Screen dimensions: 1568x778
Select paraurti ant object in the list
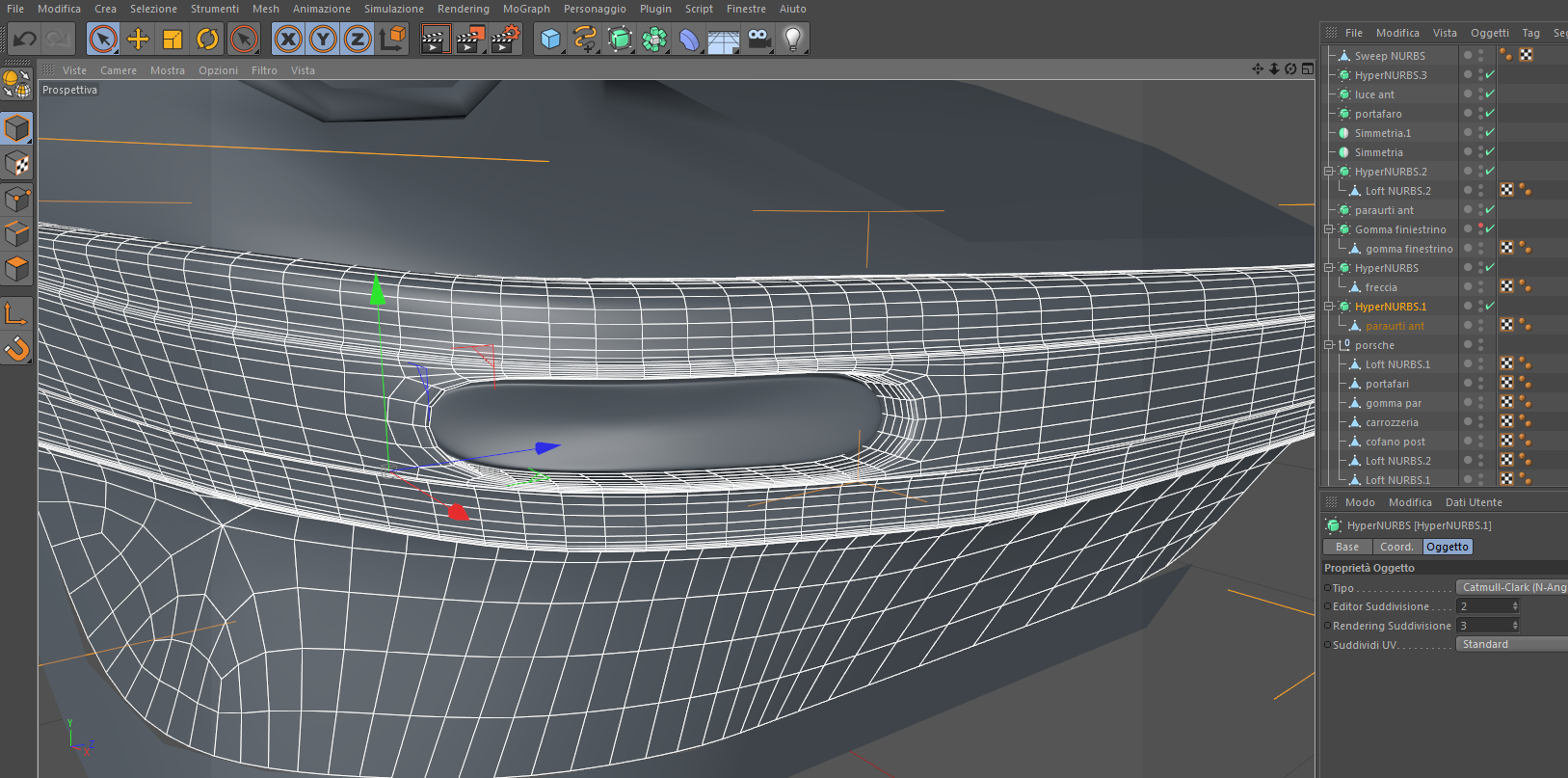(1384, 210)
